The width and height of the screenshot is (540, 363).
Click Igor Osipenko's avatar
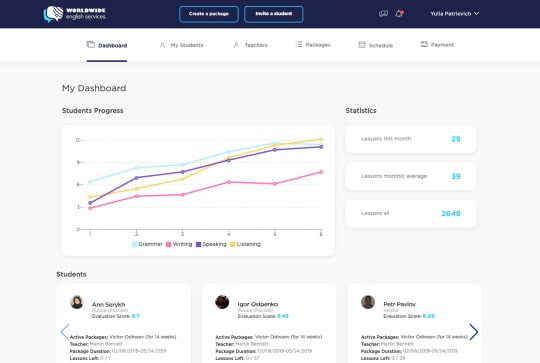click(x=222, y=302)
